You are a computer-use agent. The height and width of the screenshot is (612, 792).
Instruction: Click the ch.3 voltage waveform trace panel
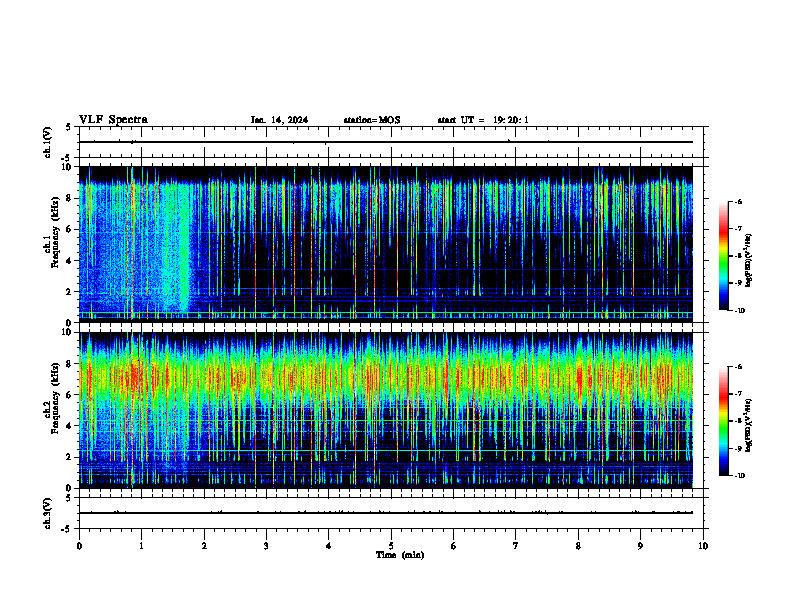391,513
